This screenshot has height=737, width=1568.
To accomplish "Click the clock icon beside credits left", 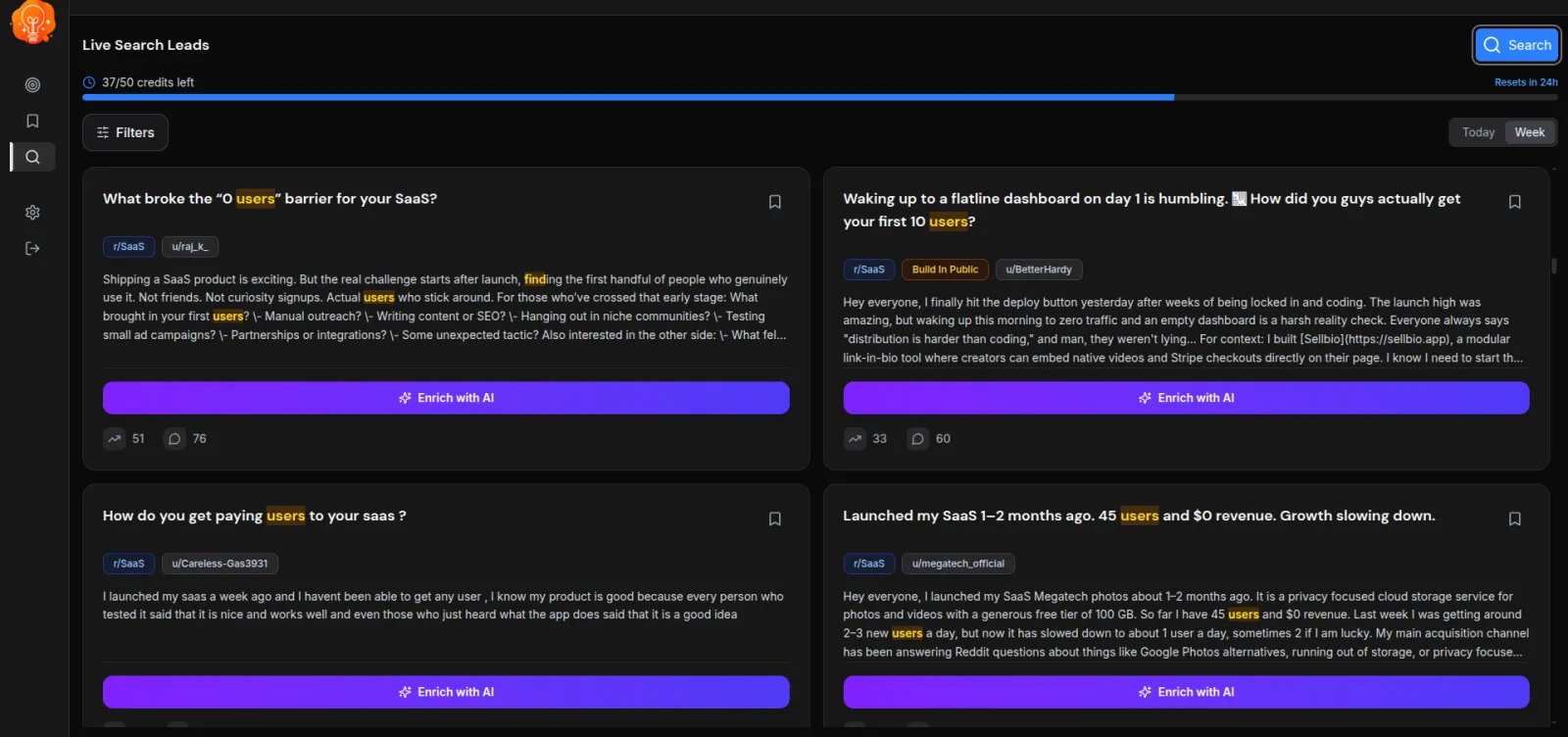I will pos(89,82).
